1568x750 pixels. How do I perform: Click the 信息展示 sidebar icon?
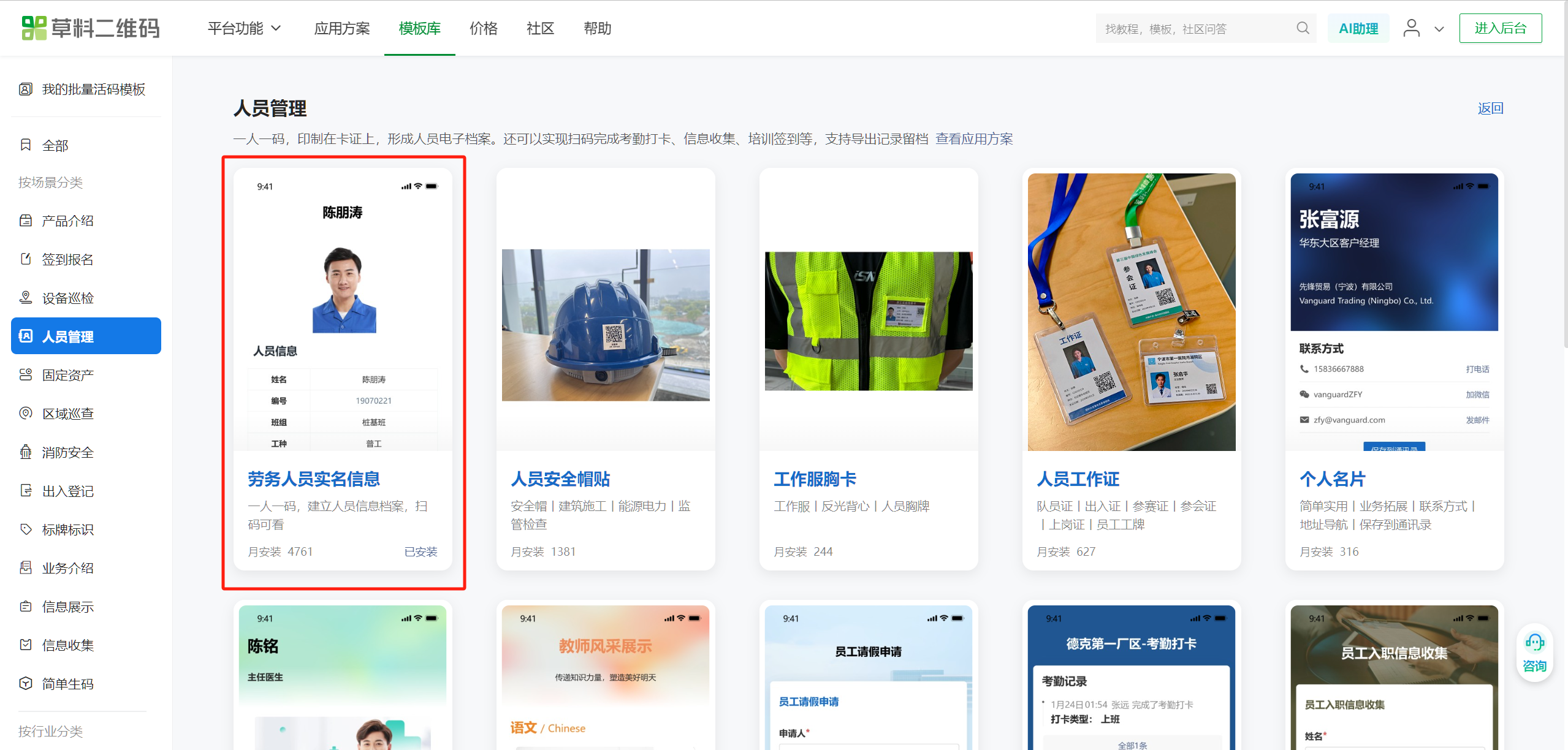click(26, 607)
